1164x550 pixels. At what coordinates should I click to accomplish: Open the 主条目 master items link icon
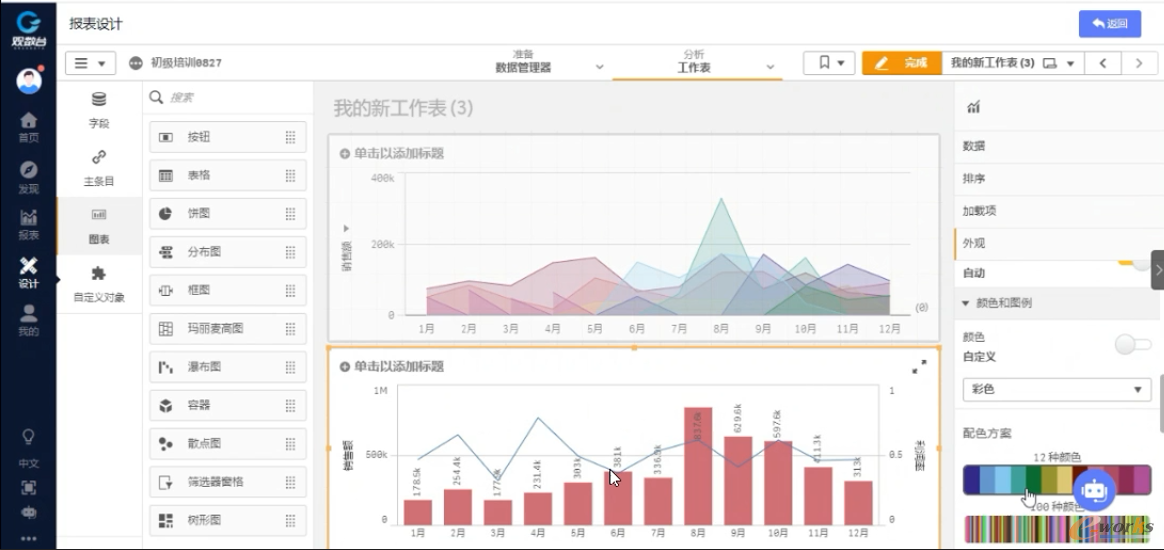(98, 166)
